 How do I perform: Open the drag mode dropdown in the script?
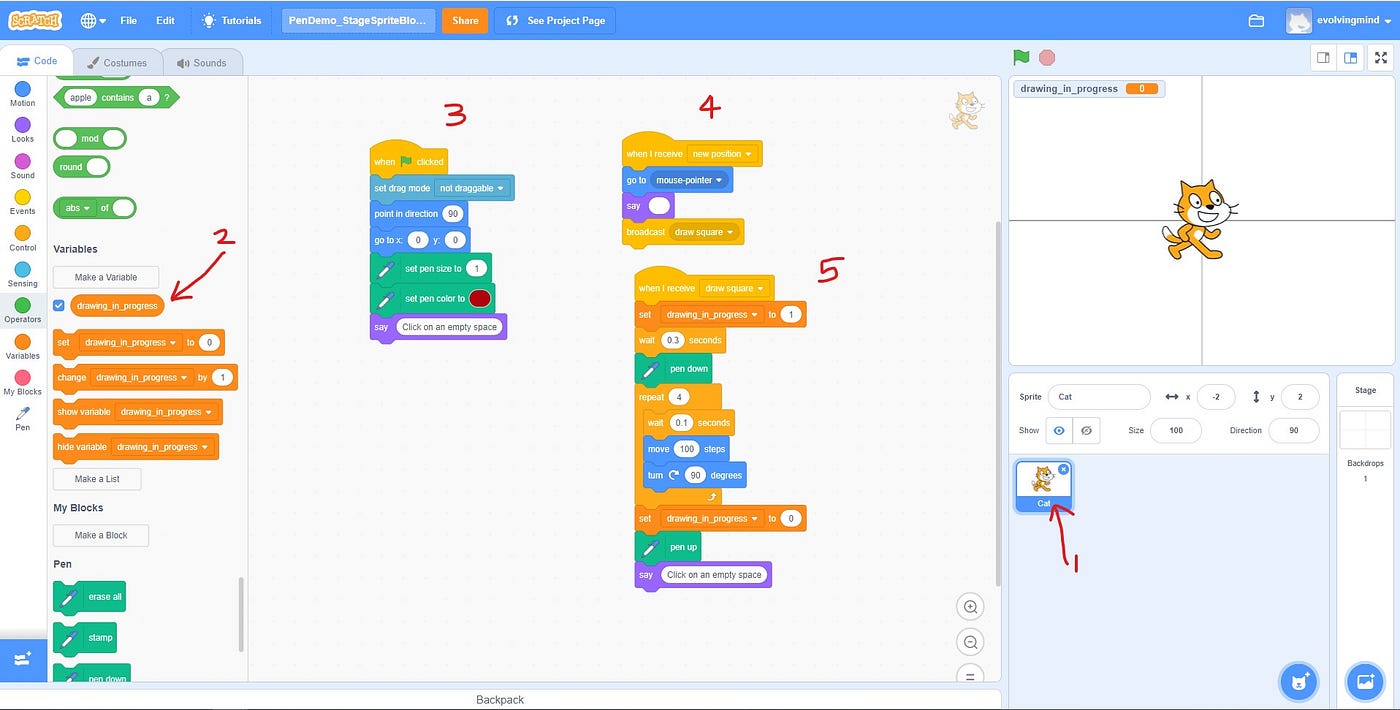473,188
